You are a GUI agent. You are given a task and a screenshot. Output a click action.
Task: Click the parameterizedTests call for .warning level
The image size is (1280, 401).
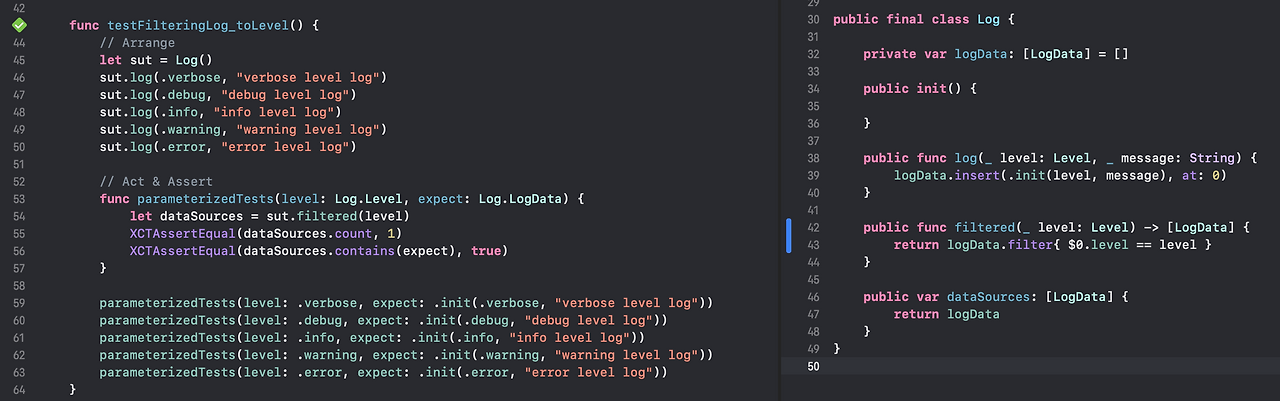pyautogui.click(x=406, y=355)
